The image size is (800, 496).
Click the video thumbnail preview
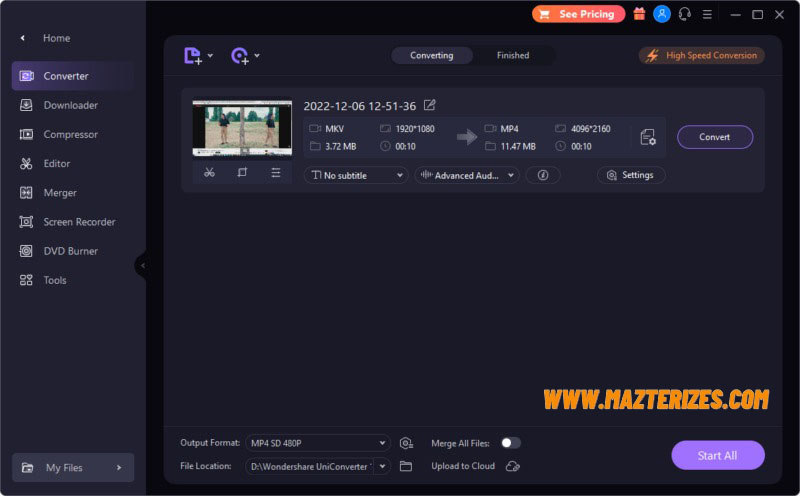242,128
